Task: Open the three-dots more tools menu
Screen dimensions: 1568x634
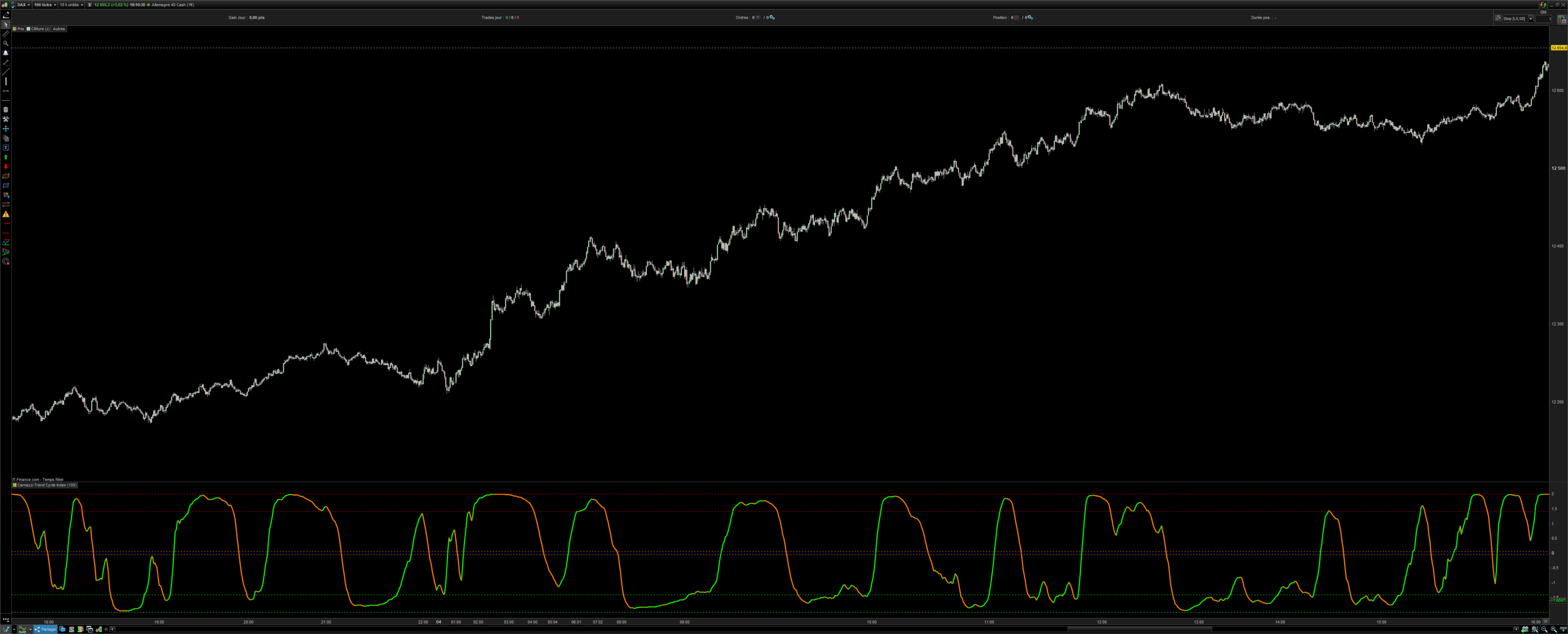Action: pyautogui.click(x=5, y=619)
